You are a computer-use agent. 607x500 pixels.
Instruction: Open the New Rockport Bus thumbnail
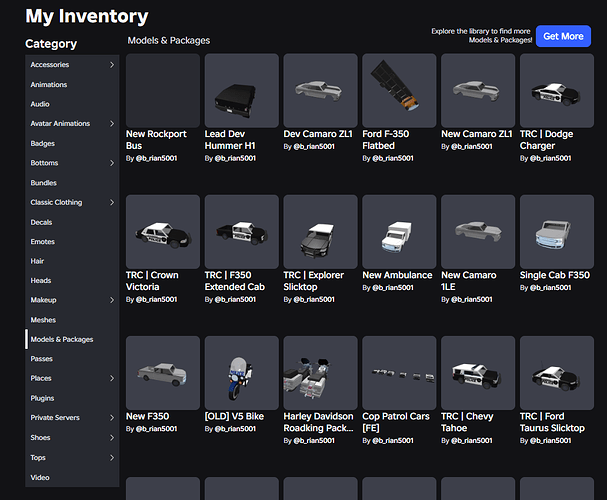[163, 91]
